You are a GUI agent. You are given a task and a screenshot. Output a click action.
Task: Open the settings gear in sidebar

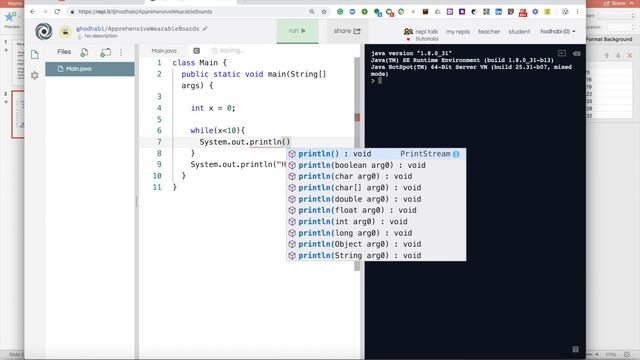(x=35, y=75)
